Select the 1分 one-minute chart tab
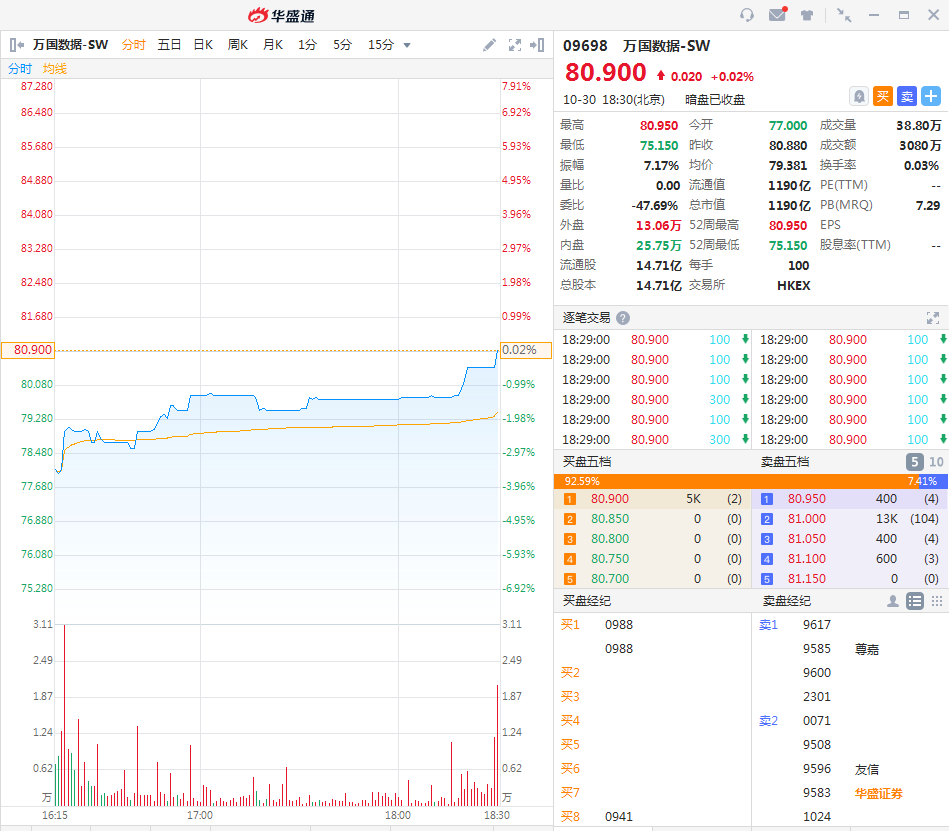Viewport: 949px width, 831px height. (307, 45)
